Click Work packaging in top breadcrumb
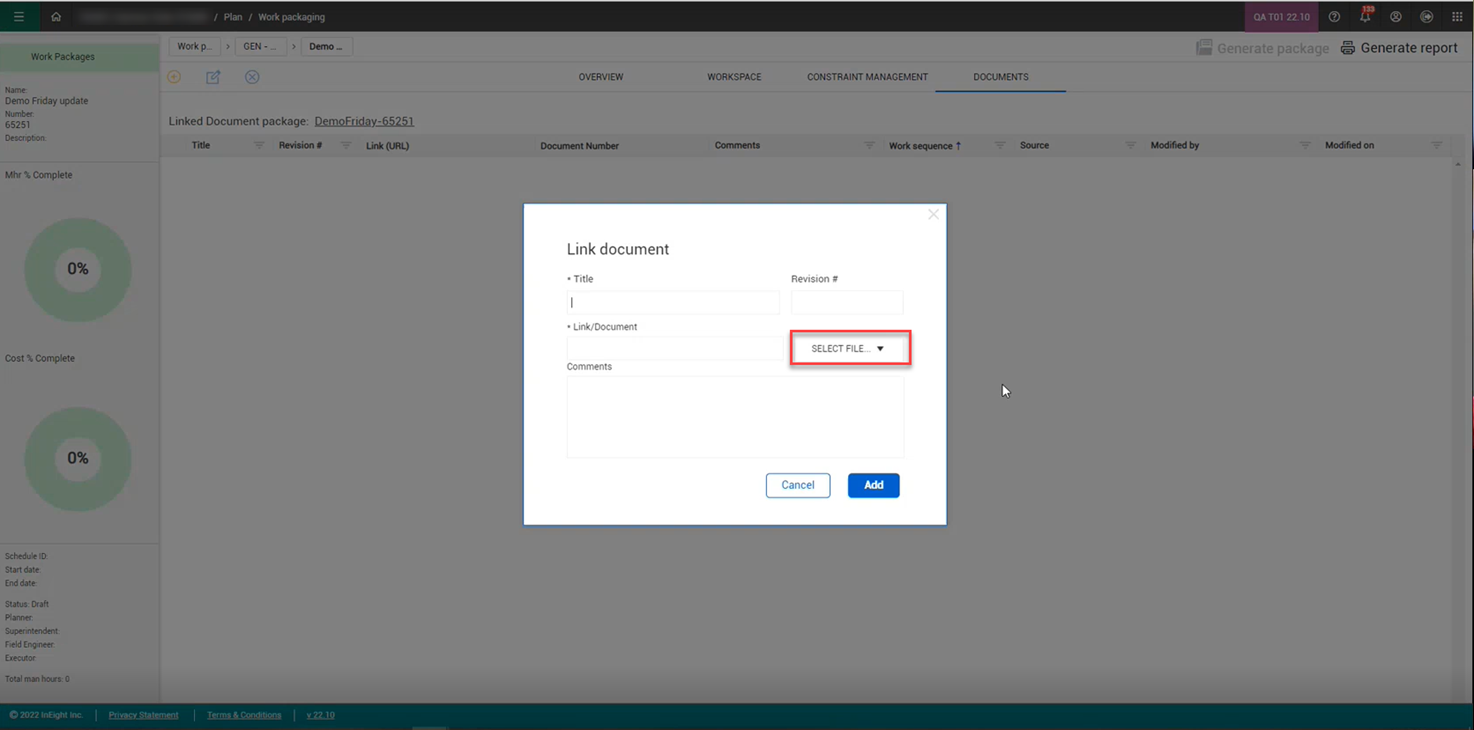The image size is (1474, 730). point(291,17)
